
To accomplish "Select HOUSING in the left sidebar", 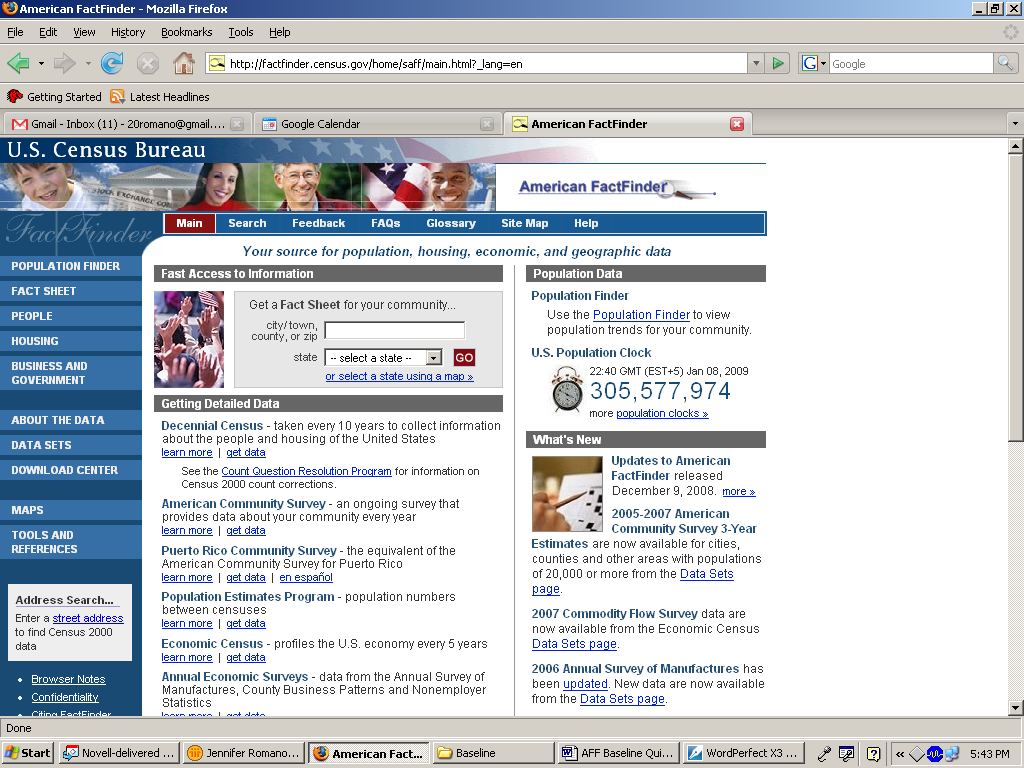I will [71, 341].
